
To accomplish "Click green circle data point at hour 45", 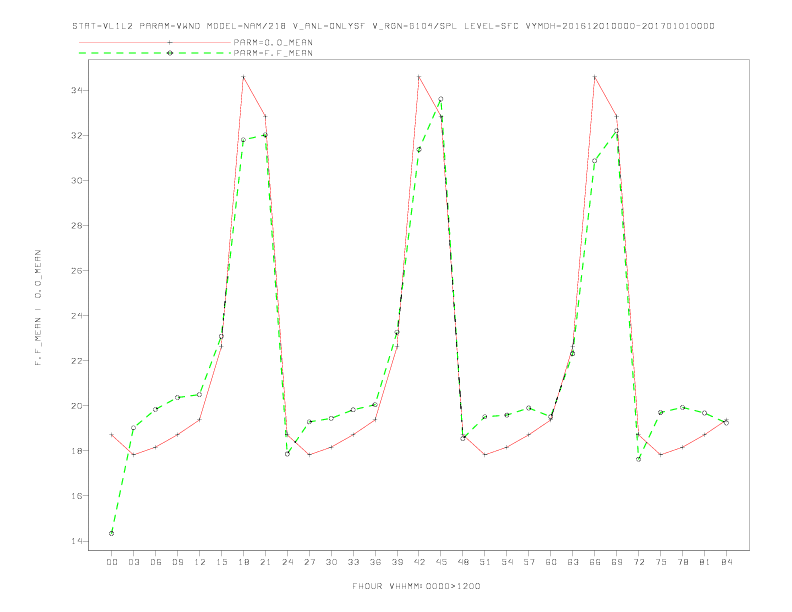I will (x=441, y=99).
